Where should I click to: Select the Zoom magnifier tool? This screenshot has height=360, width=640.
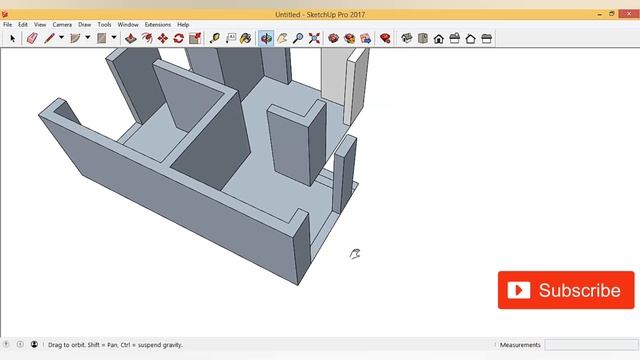point(298,39)
